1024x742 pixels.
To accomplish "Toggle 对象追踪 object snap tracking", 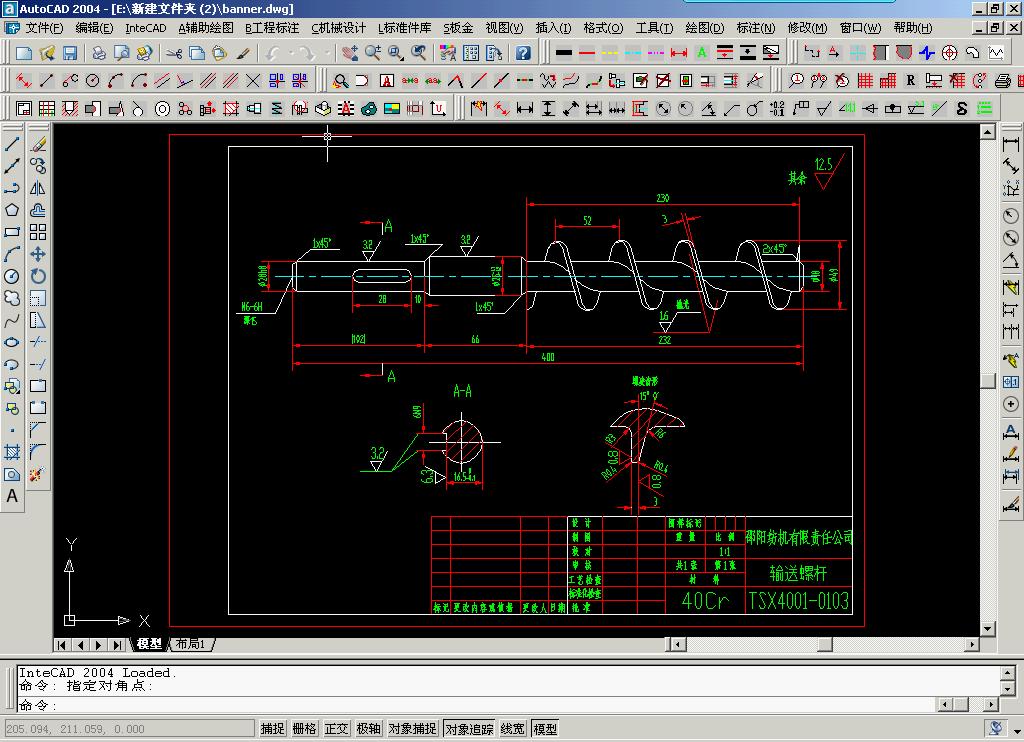I will [x=469, y=728].
